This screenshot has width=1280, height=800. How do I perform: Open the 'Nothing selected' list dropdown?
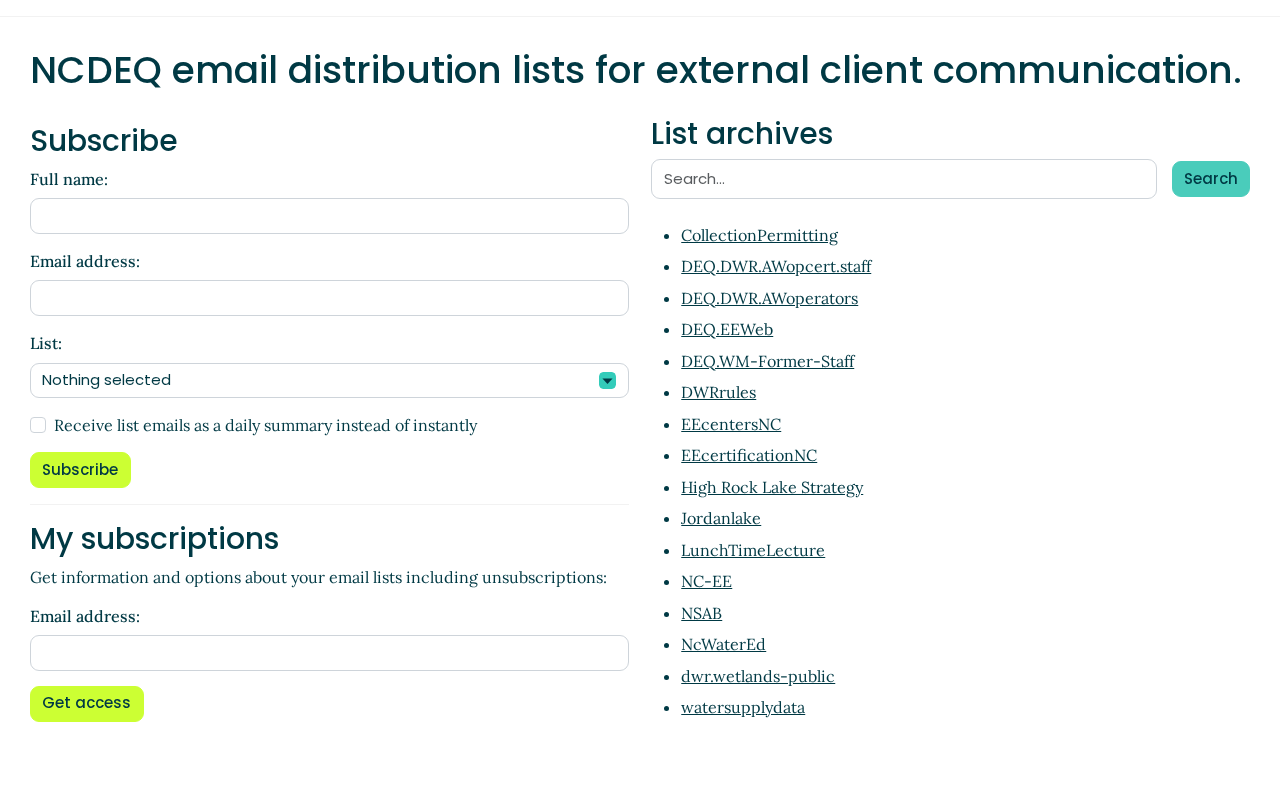pyautogui.click(x=329, y=381)
